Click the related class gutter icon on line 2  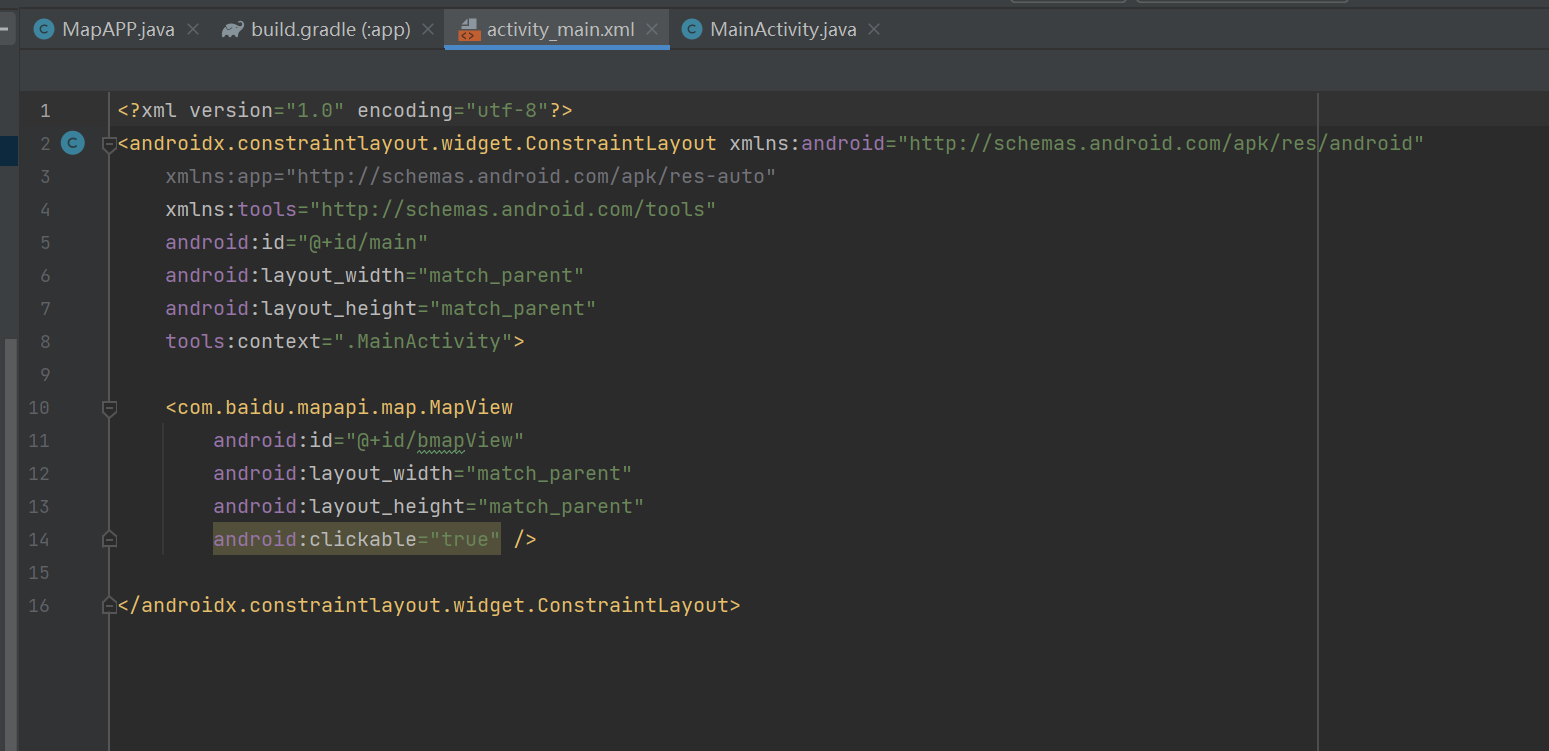click(x=72, y=143)
